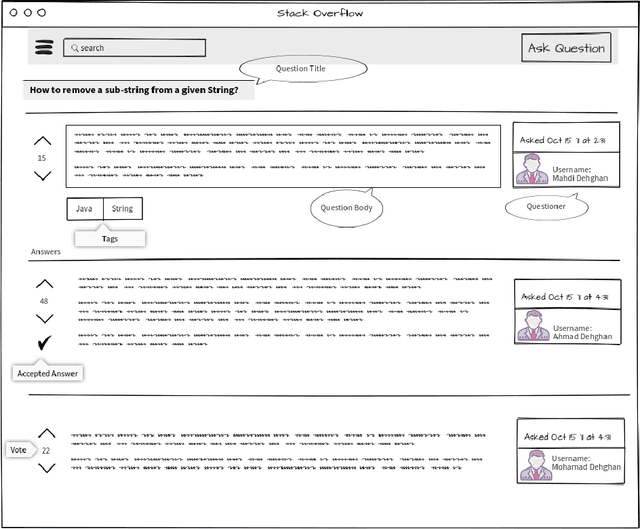Downvote the question with 15 votes

pyautogui.click(x=42, y=176)
